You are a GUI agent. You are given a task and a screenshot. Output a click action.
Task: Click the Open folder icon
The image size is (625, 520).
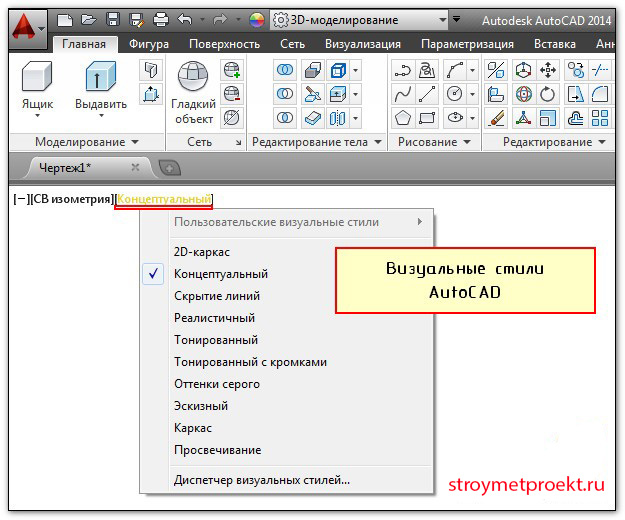click(x=88, y=20)
